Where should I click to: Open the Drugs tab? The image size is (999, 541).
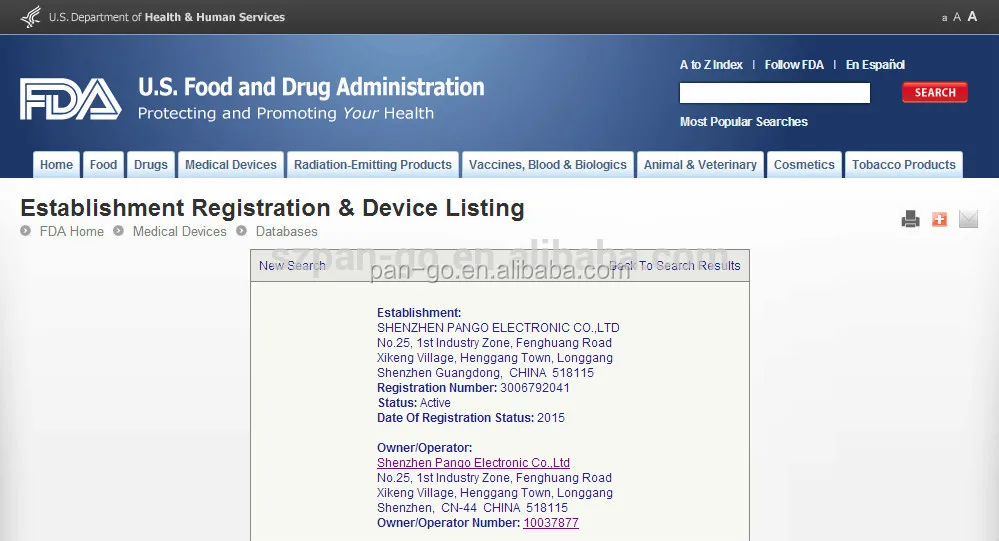[151, 164]
